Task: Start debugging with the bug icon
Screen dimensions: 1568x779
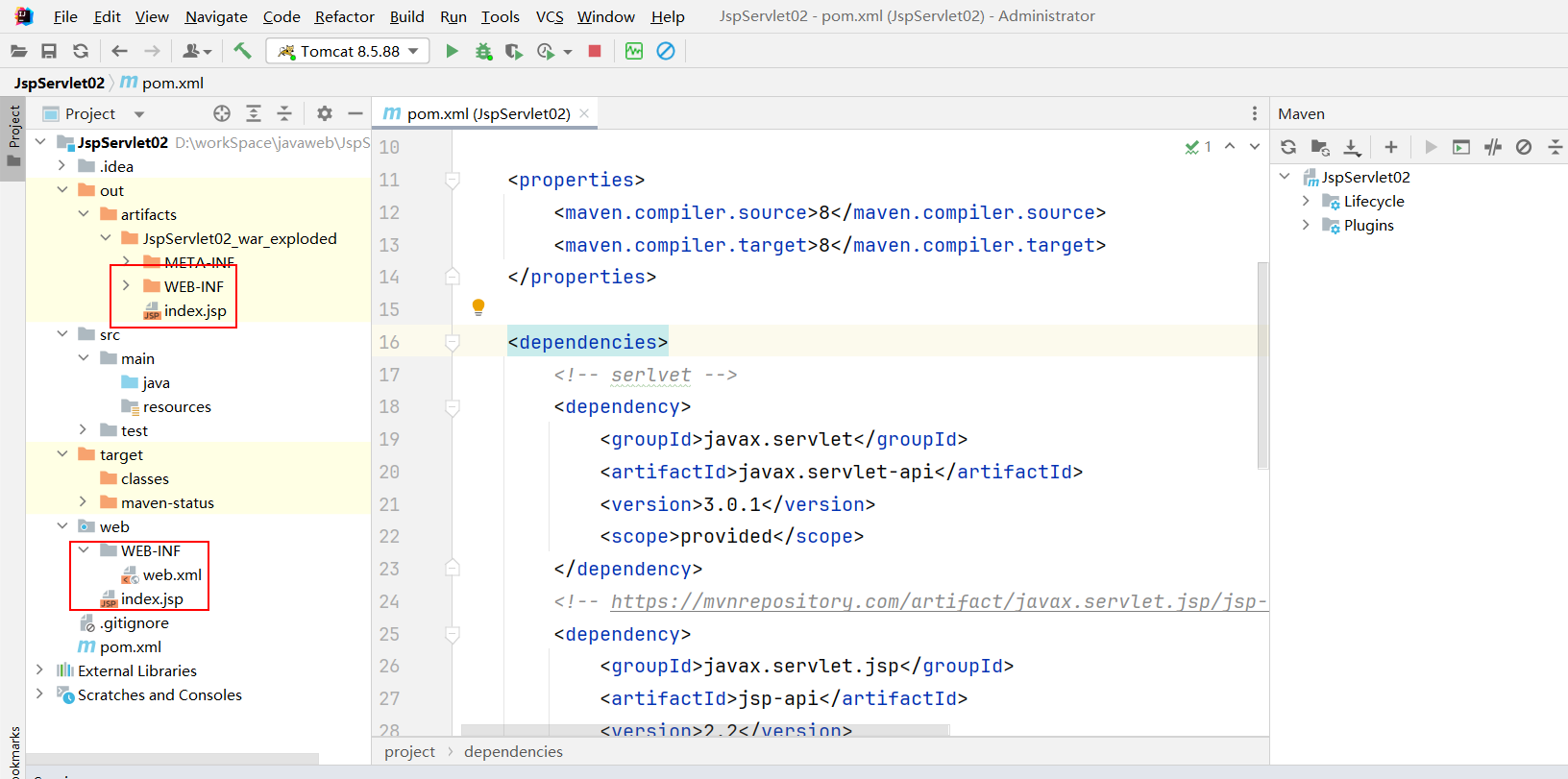Action: (483, 51)
